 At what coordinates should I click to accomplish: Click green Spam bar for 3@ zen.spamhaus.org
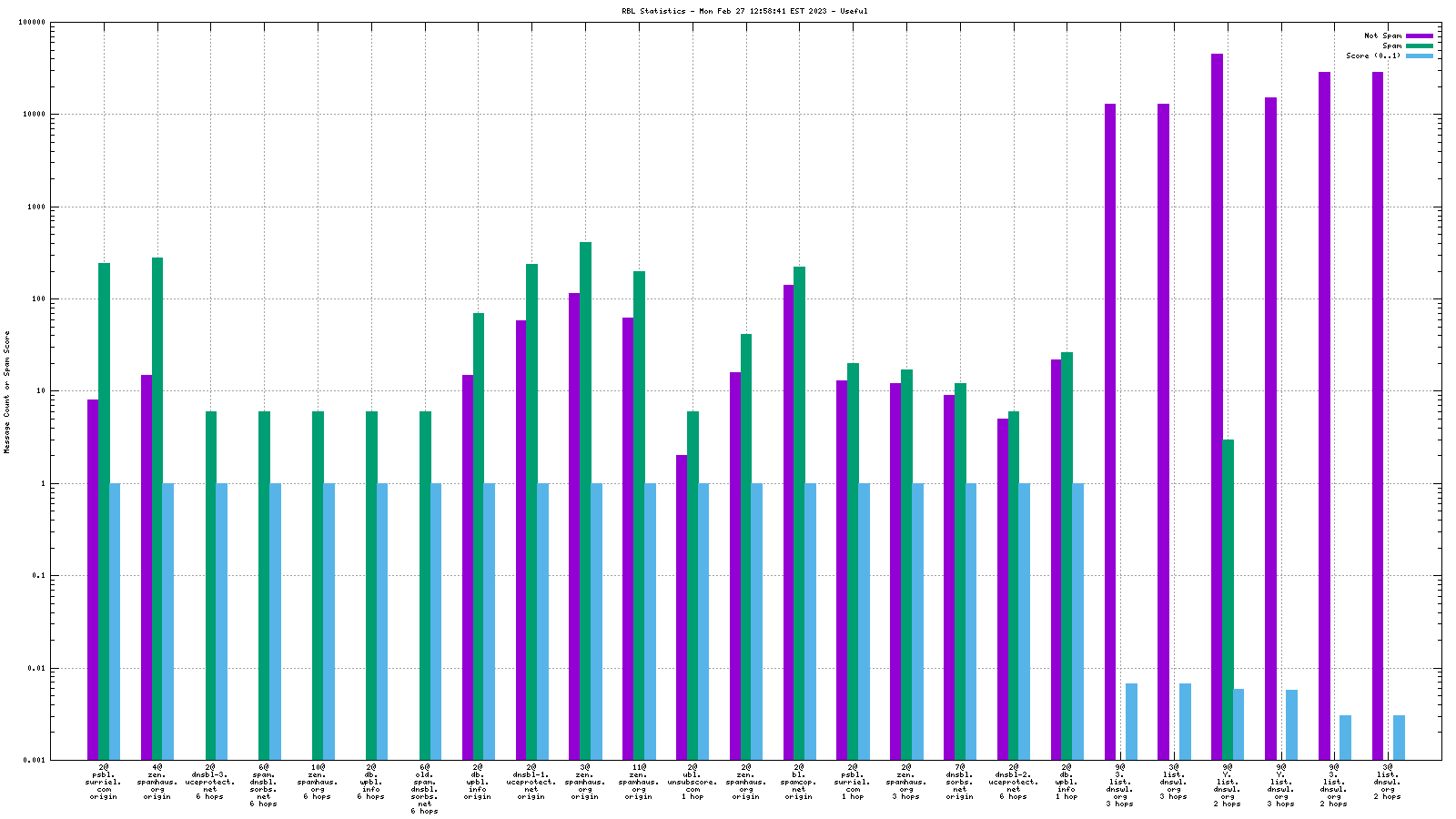pos(585,500)
